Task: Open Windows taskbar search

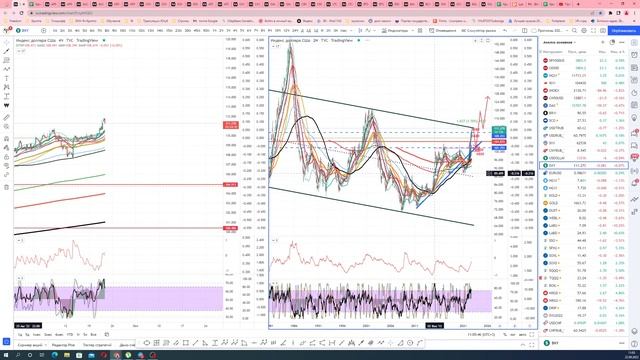Action: click(x=18, y=356)
